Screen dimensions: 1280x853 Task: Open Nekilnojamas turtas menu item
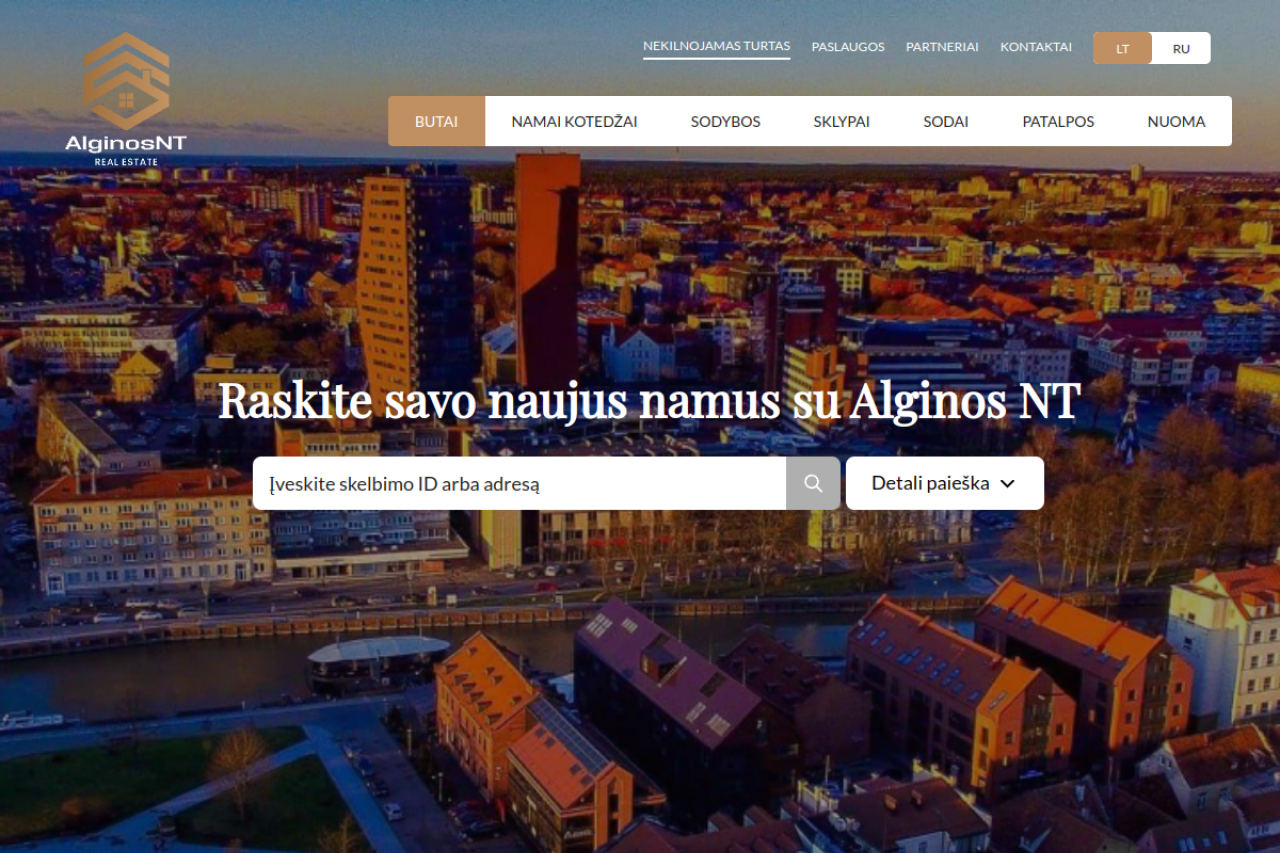pos(716,46)
